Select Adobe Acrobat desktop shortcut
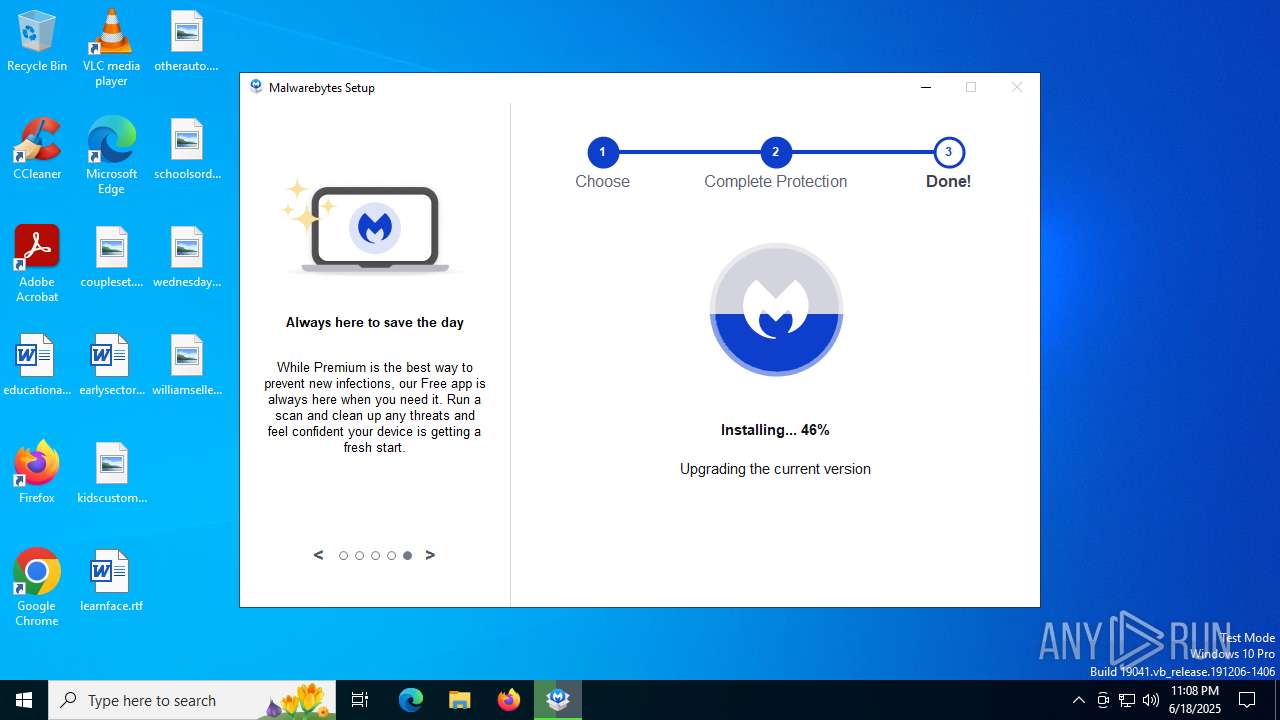This screenshot has height=720, width=1280. pos(37,264)
